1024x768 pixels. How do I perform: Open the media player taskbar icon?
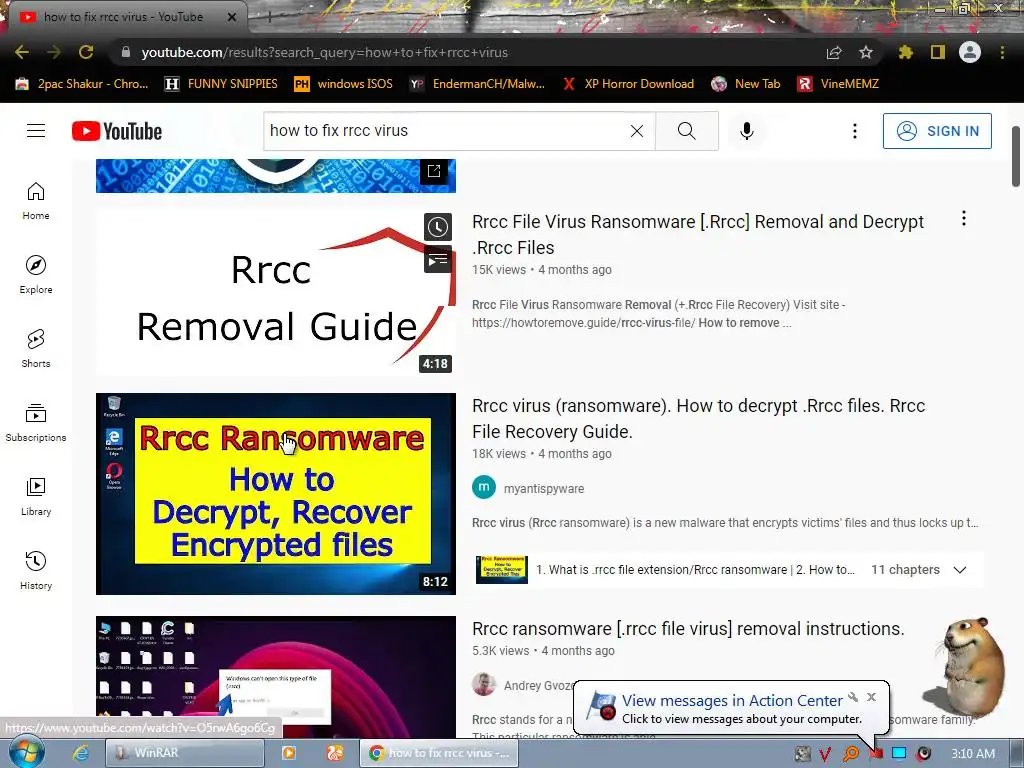pyautogui.click(x=288, y=753)
